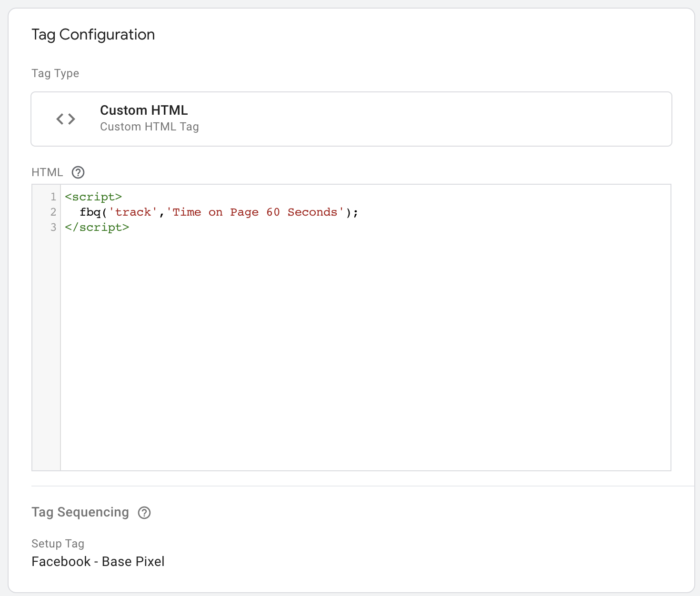Image resolution: width=700 pixels, height=596 pixels.
Task: Click line number 1 in the gutter
Action: coord(53,197)
